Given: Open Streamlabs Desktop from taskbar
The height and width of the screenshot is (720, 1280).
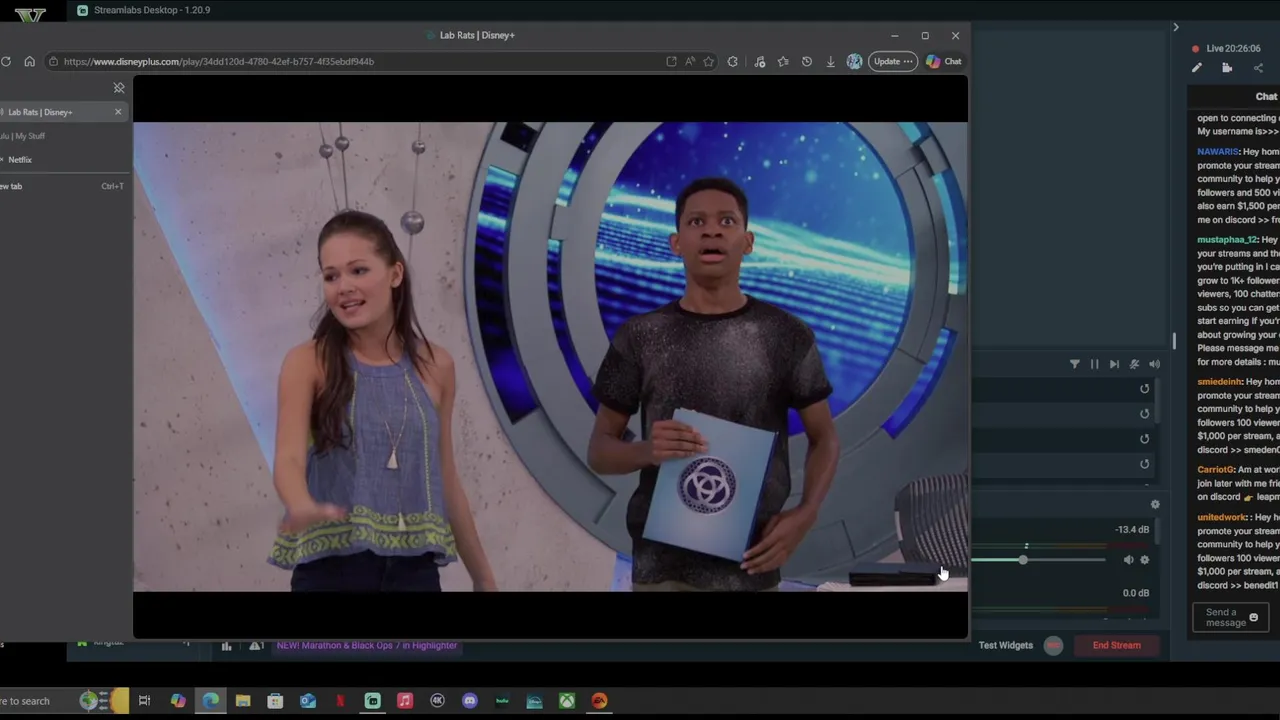Looking at the screenshot, I should (372, 701).
